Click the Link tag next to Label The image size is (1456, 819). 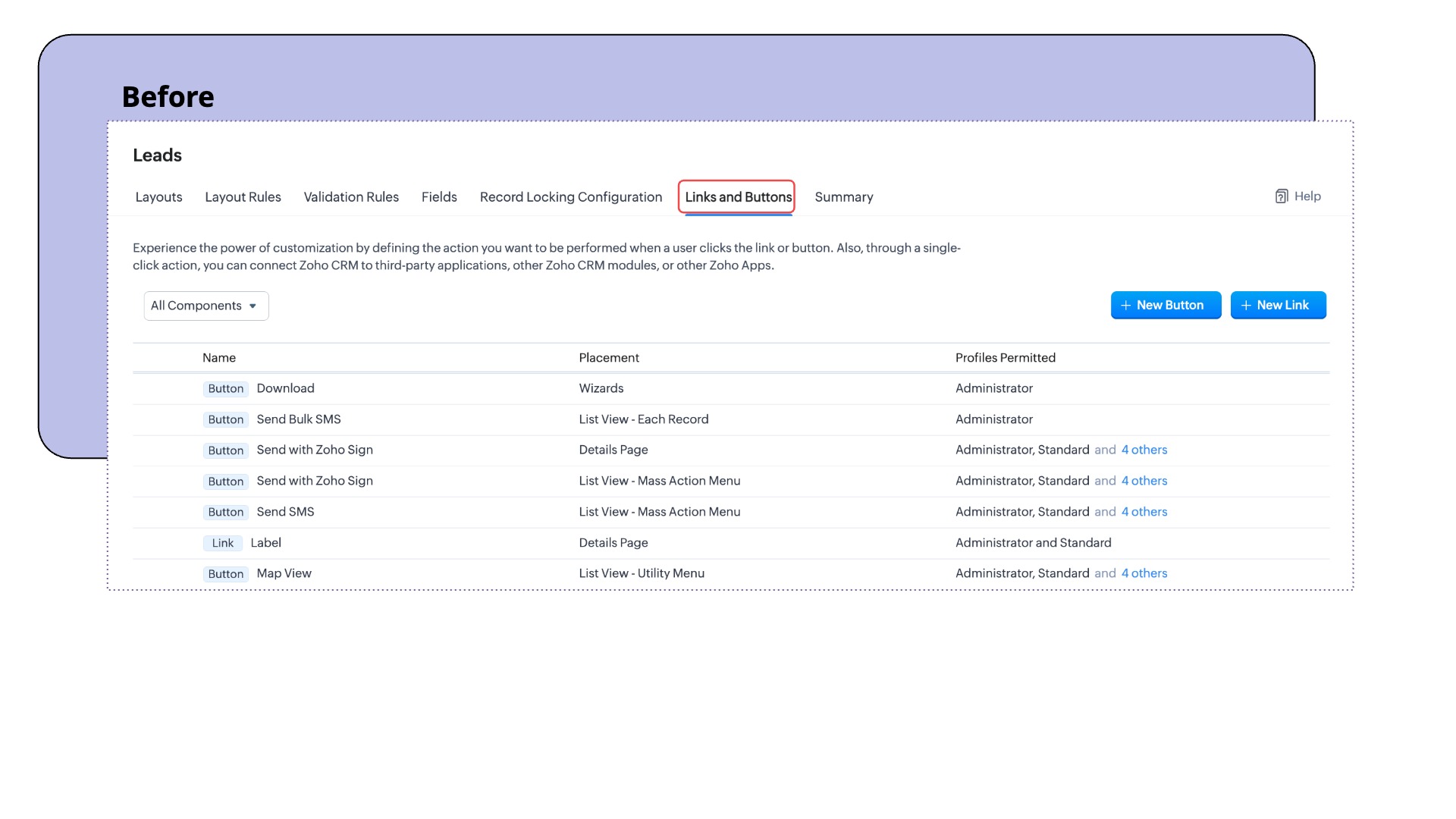[x=222, y=543]
